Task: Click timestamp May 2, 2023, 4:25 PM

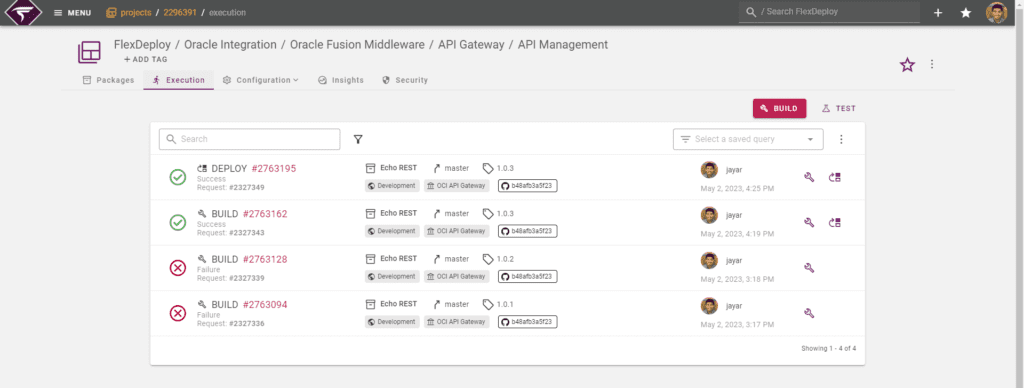Action: (737, 189)
